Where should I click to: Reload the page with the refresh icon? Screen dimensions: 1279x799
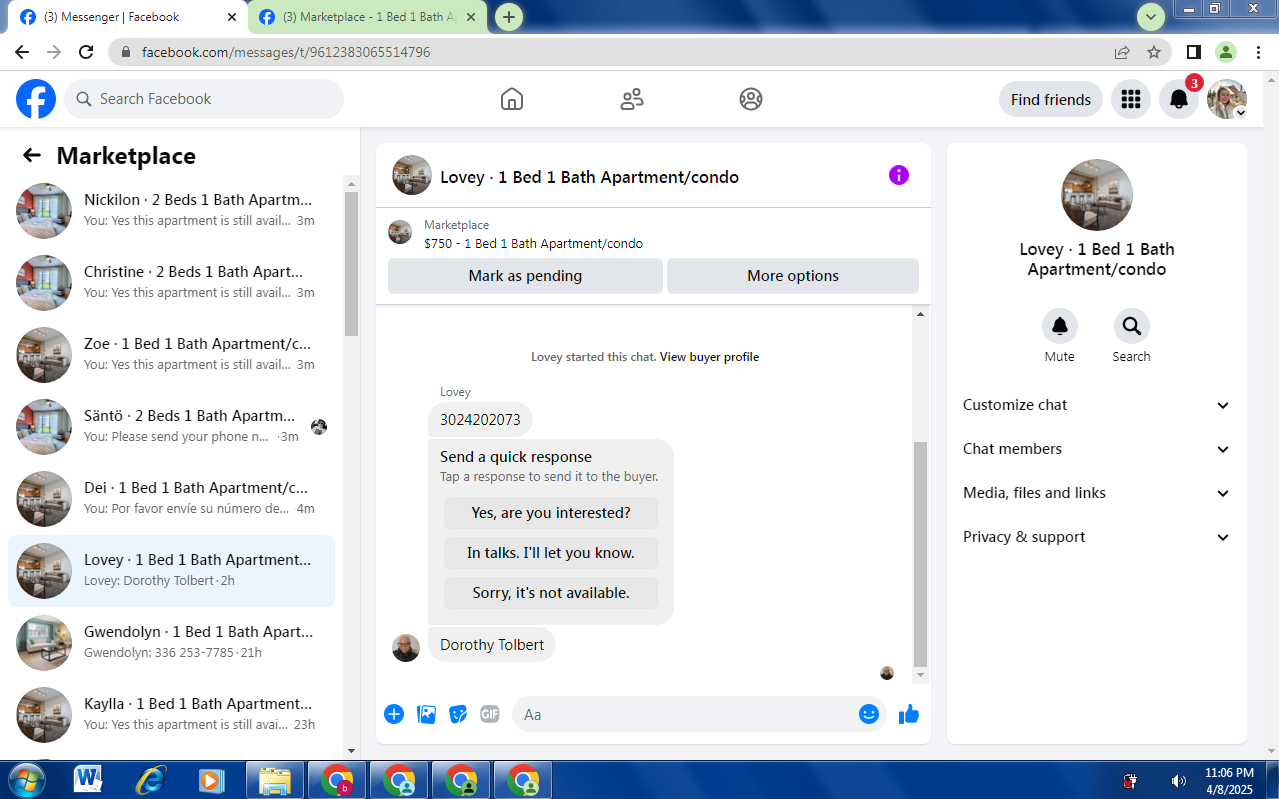(x=86, y=52)
